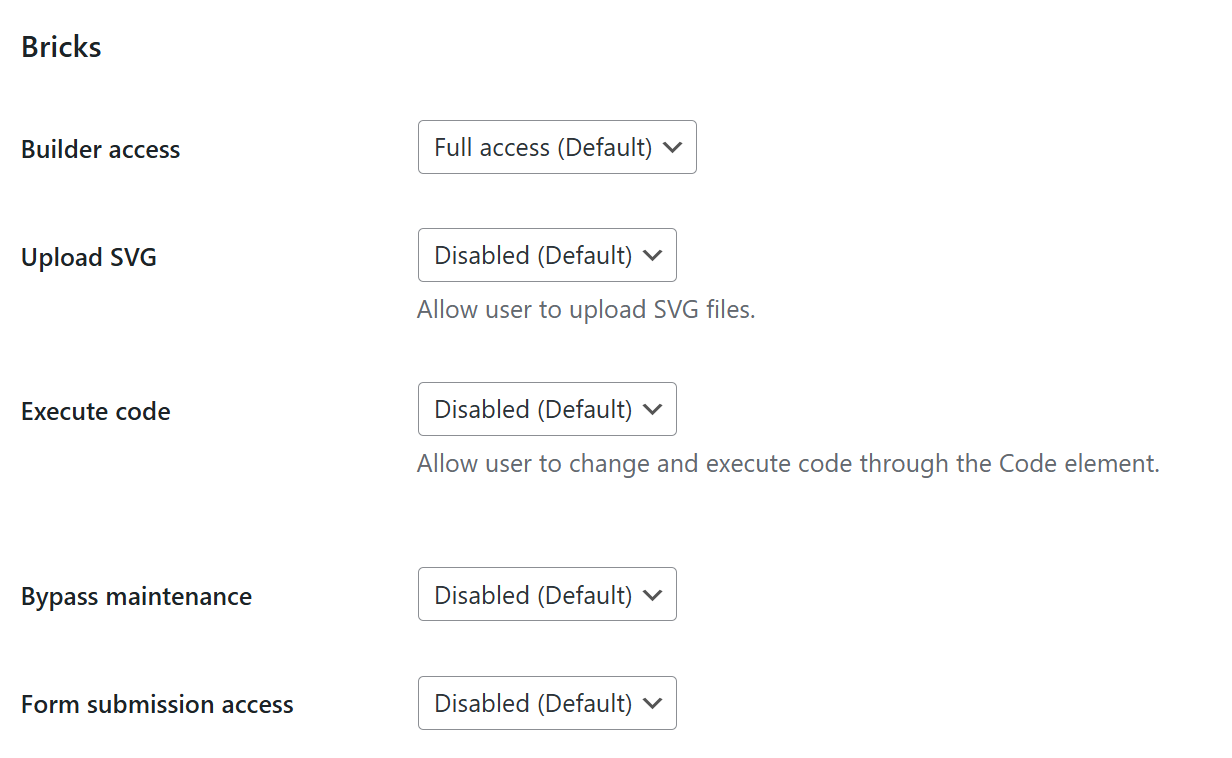Expand the Form submission access select
1232x758 pixels.
pos(547,703)
